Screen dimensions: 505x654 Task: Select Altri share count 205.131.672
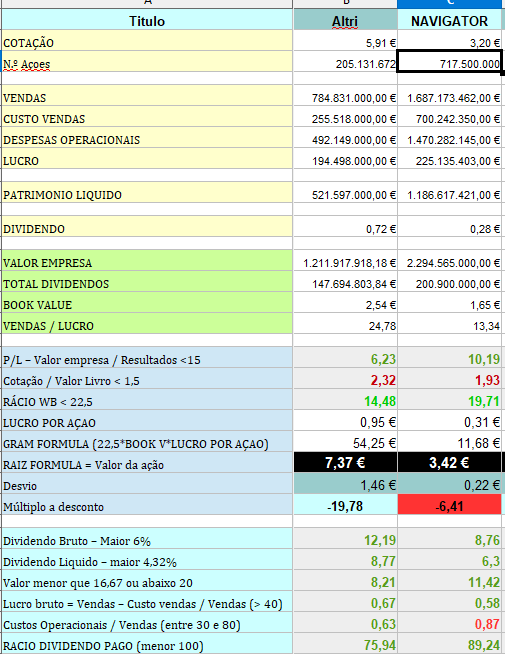(x=345, y=63)
